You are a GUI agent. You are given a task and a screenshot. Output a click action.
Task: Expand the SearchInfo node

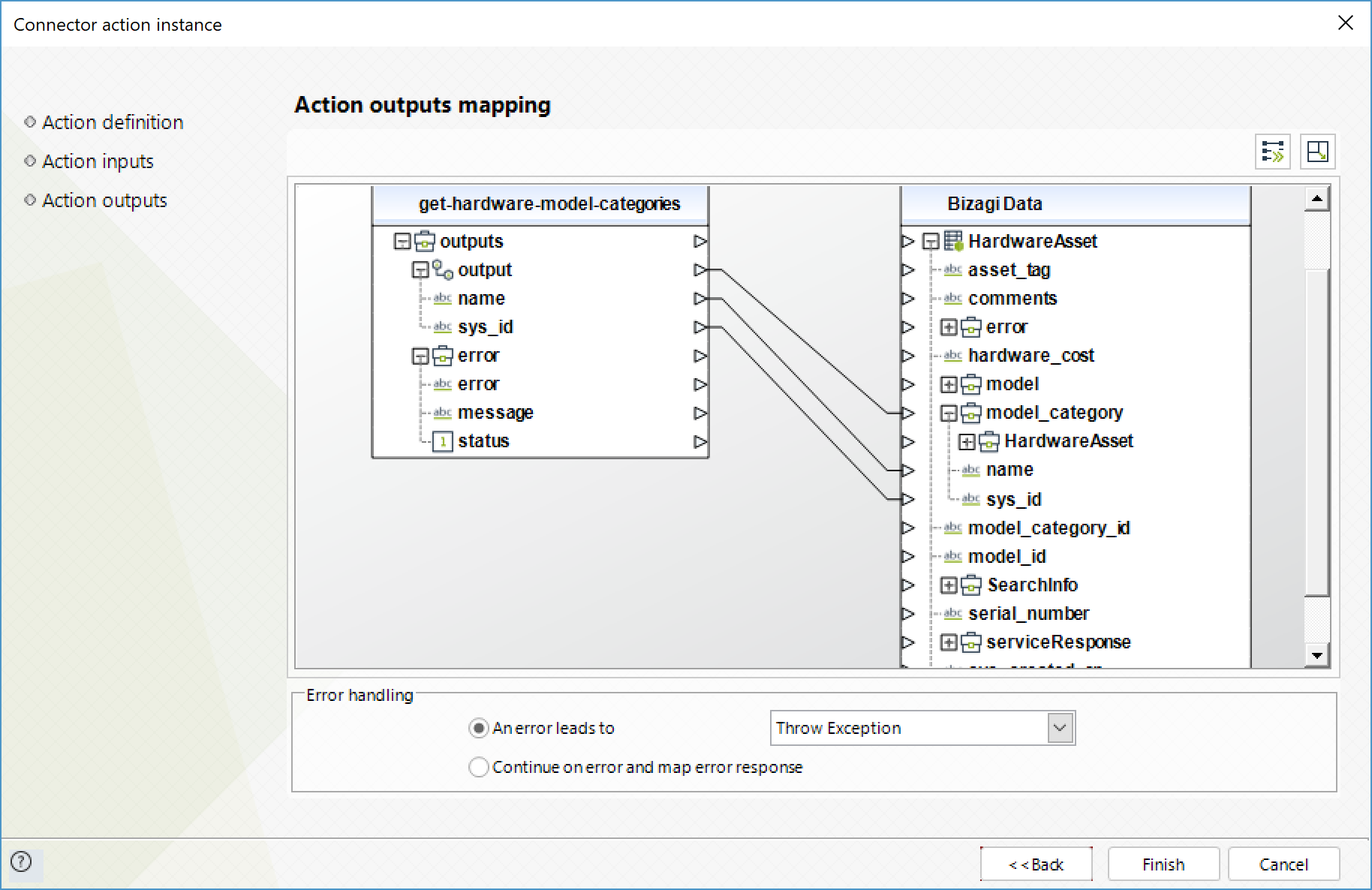(x=949, y=585)
